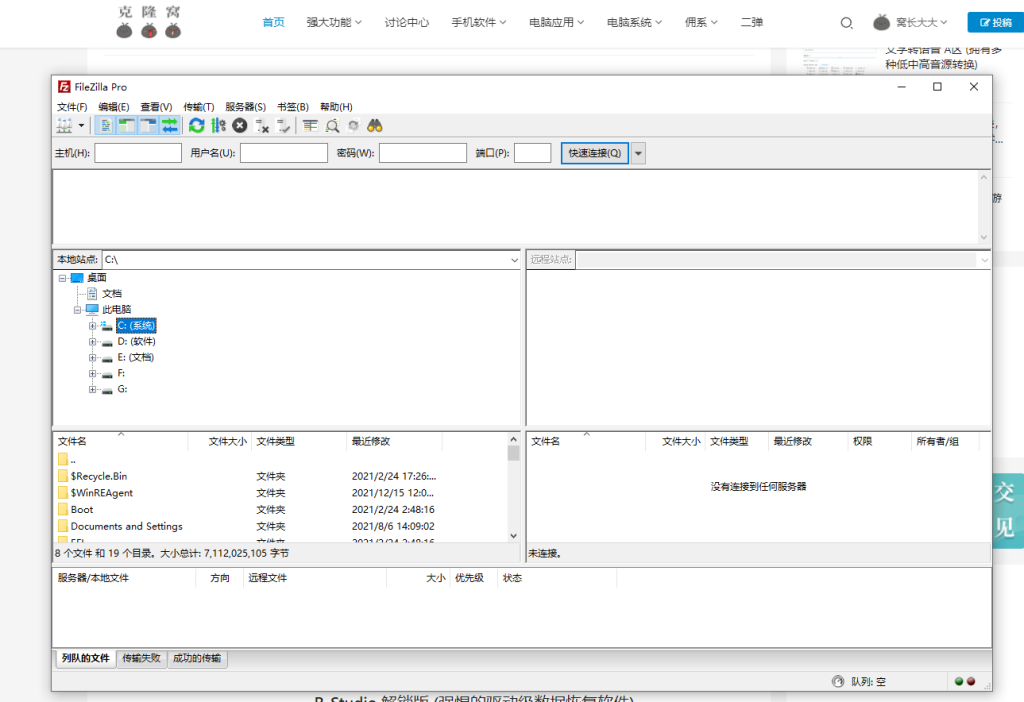1024x702 pixels.
Task: Open the 帮助(H) menu
Action: pos(336,106)
